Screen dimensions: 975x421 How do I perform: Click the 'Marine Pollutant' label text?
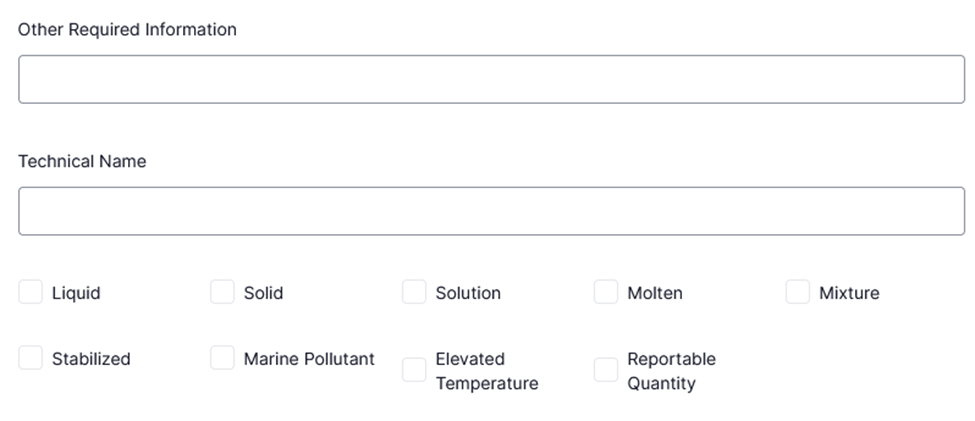pyautogui.click(x=309, y=358)
